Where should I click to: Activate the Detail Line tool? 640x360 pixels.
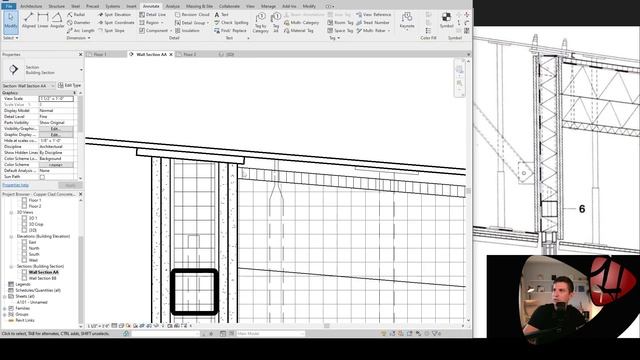click(x=153, y=15)
